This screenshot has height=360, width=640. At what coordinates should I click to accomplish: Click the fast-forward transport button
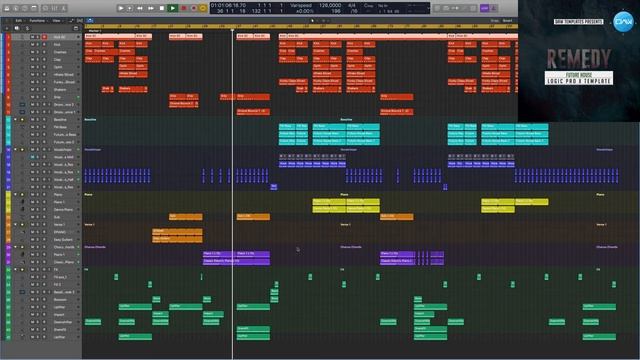pos(151,8)
